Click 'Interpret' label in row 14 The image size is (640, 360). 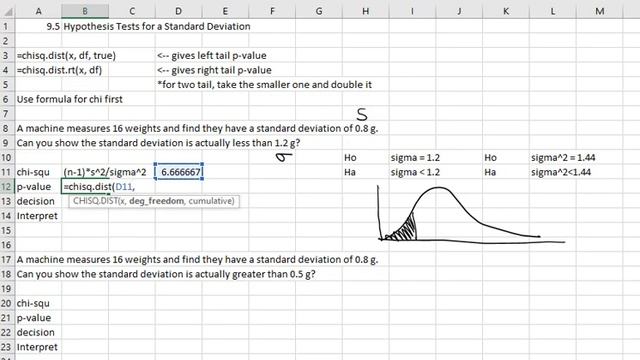click(x=37, y=216)
